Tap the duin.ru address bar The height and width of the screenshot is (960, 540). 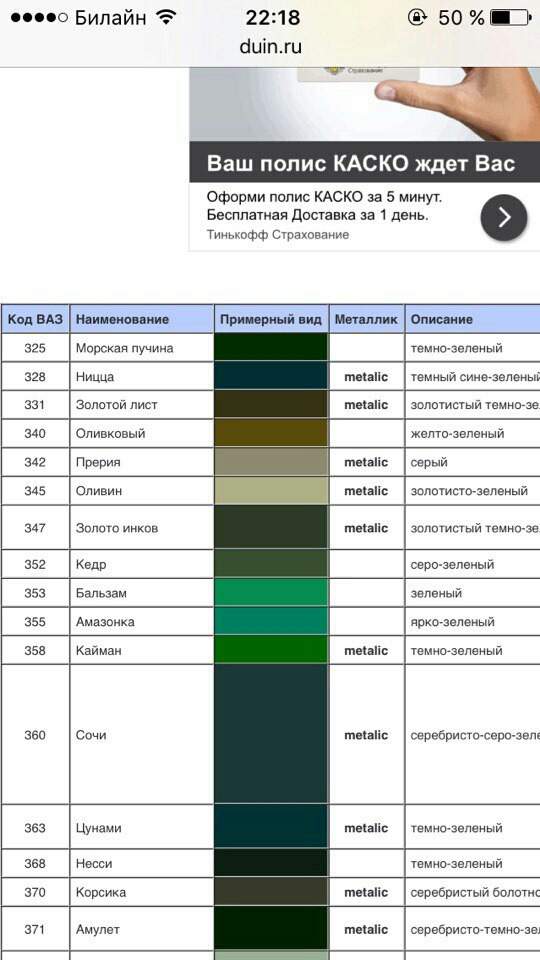point(270,47)
